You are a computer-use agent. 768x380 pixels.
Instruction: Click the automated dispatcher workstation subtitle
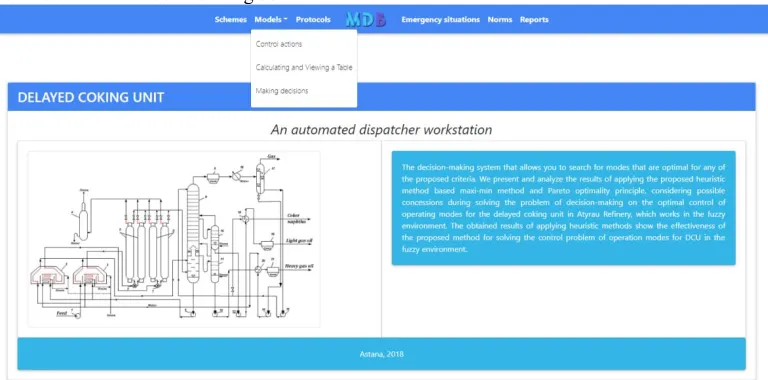click(x=381, y=129)
